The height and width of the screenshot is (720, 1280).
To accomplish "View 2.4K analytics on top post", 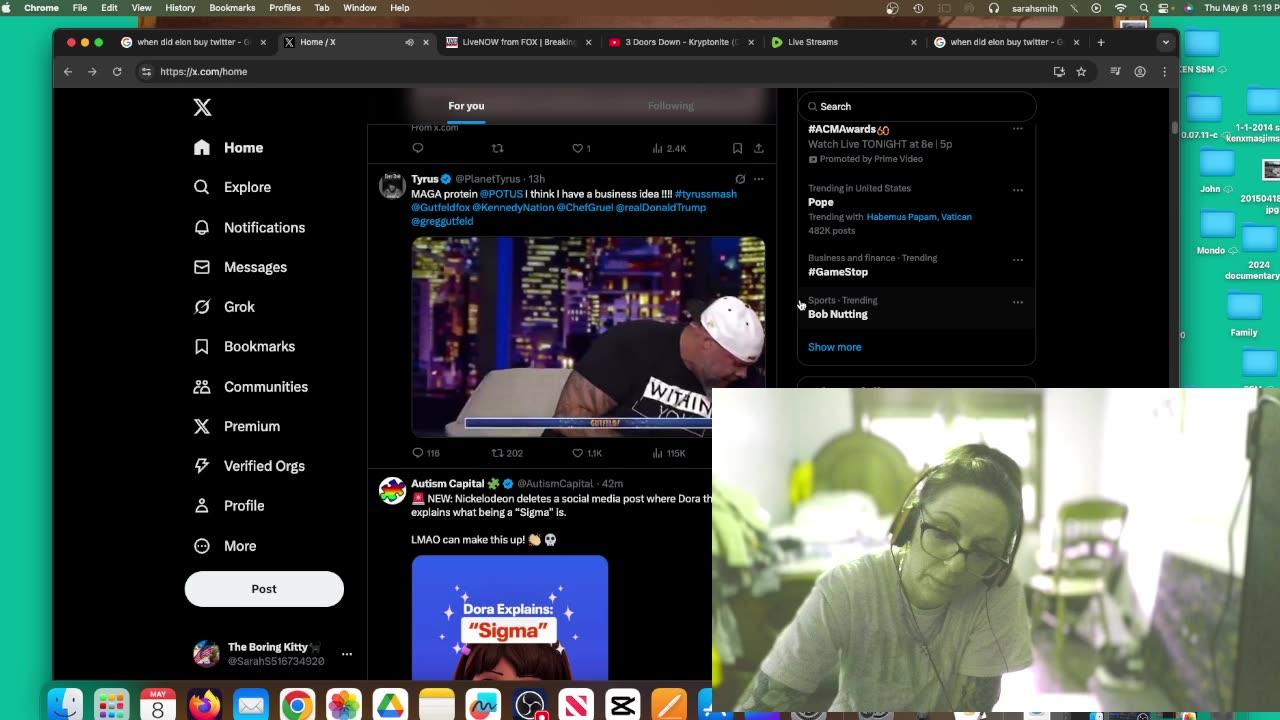I will point(669,148).
